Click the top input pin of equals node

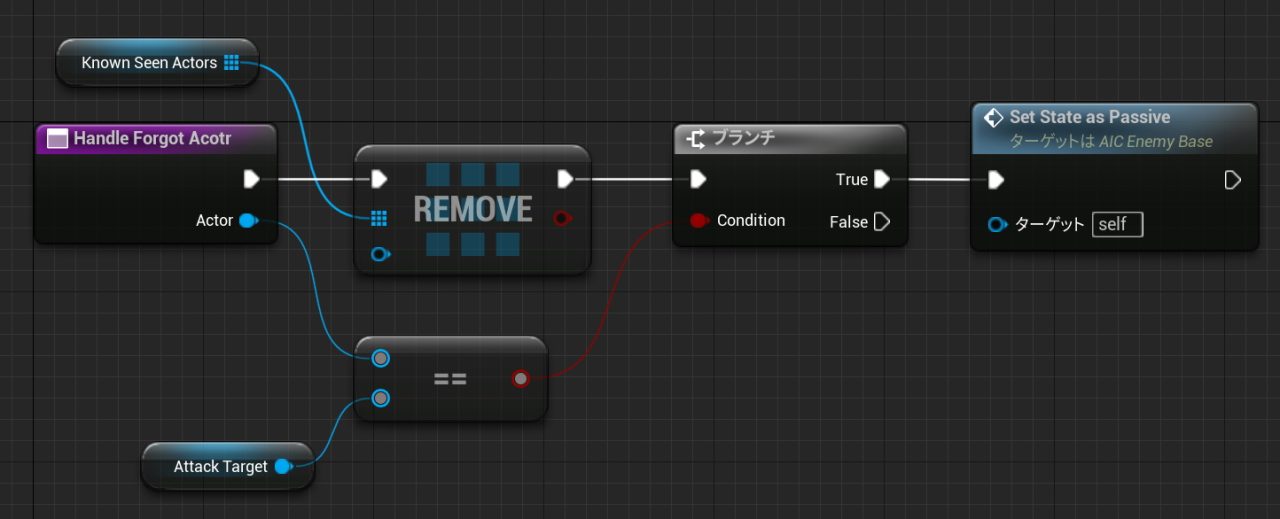[x=380, y=358]
